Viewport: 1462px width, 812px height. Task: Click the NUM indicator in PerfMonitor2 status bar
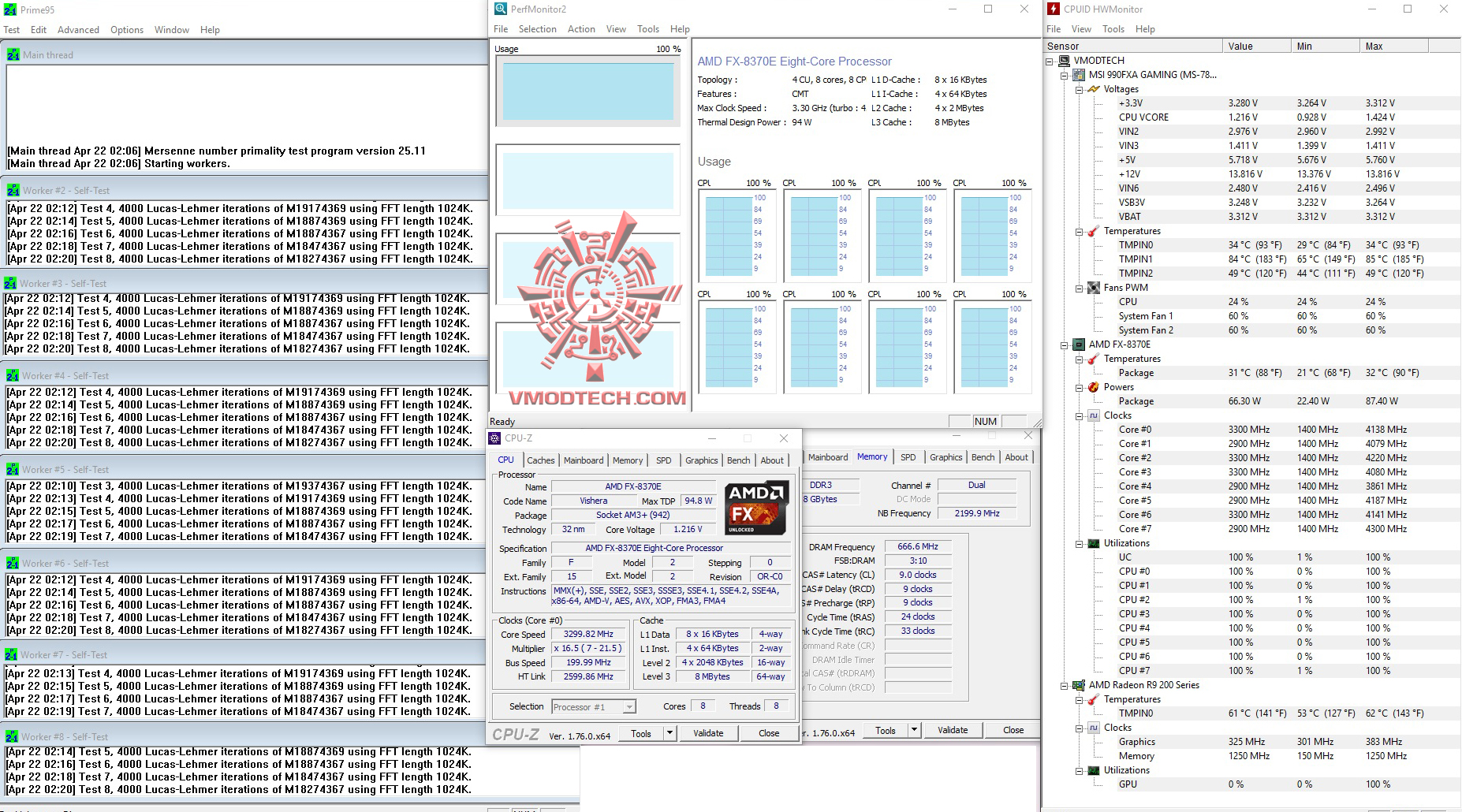pyautogui.click(x=986, y=422)
